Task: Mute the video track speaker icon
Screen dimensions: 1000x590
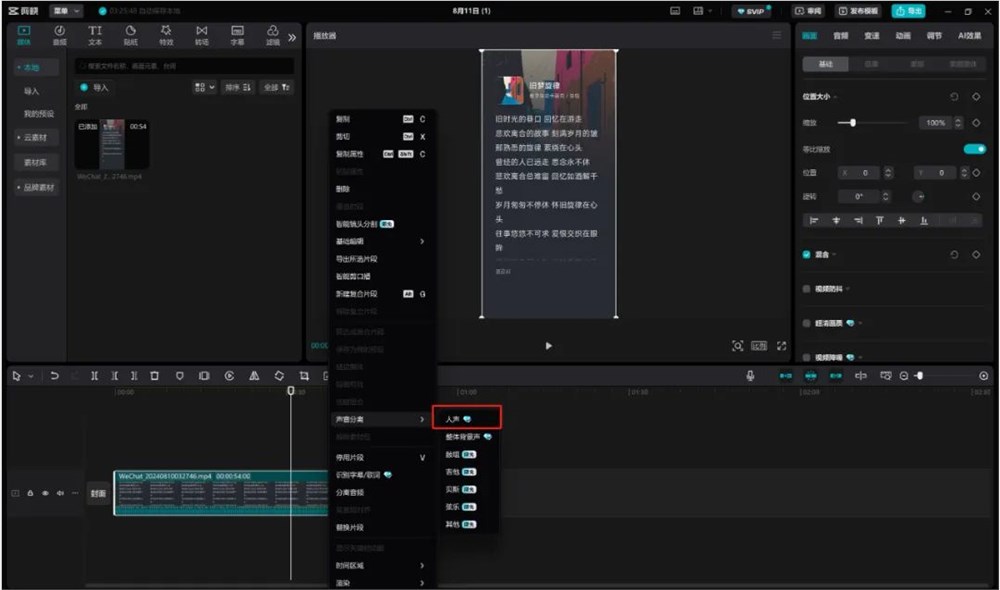Action: tap(60, 493)
